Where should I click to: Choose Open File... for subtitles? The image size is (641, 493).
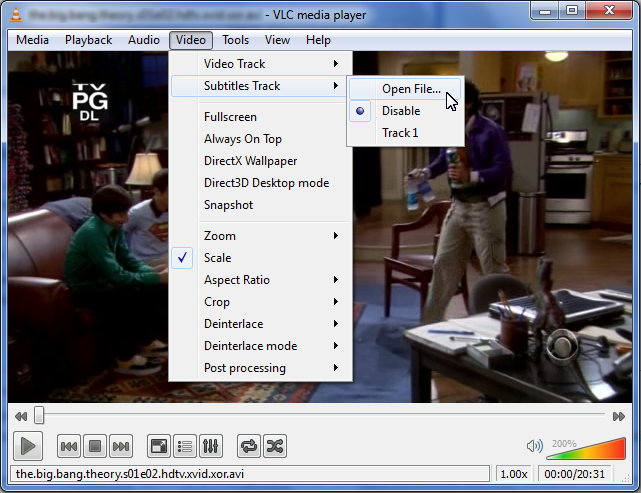pos(410,89)
